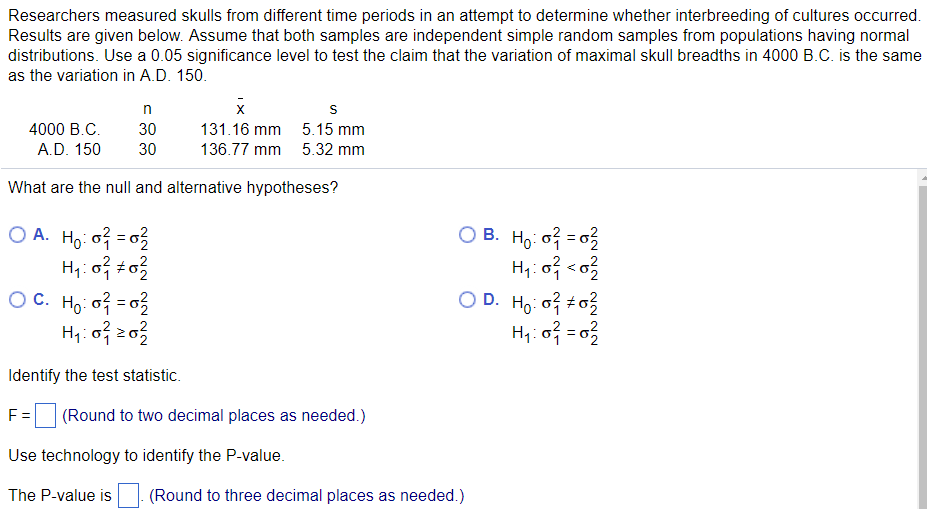Click the "Round to three decimal places" hint
The image size is (927, 509).
[x=306, y=495]
